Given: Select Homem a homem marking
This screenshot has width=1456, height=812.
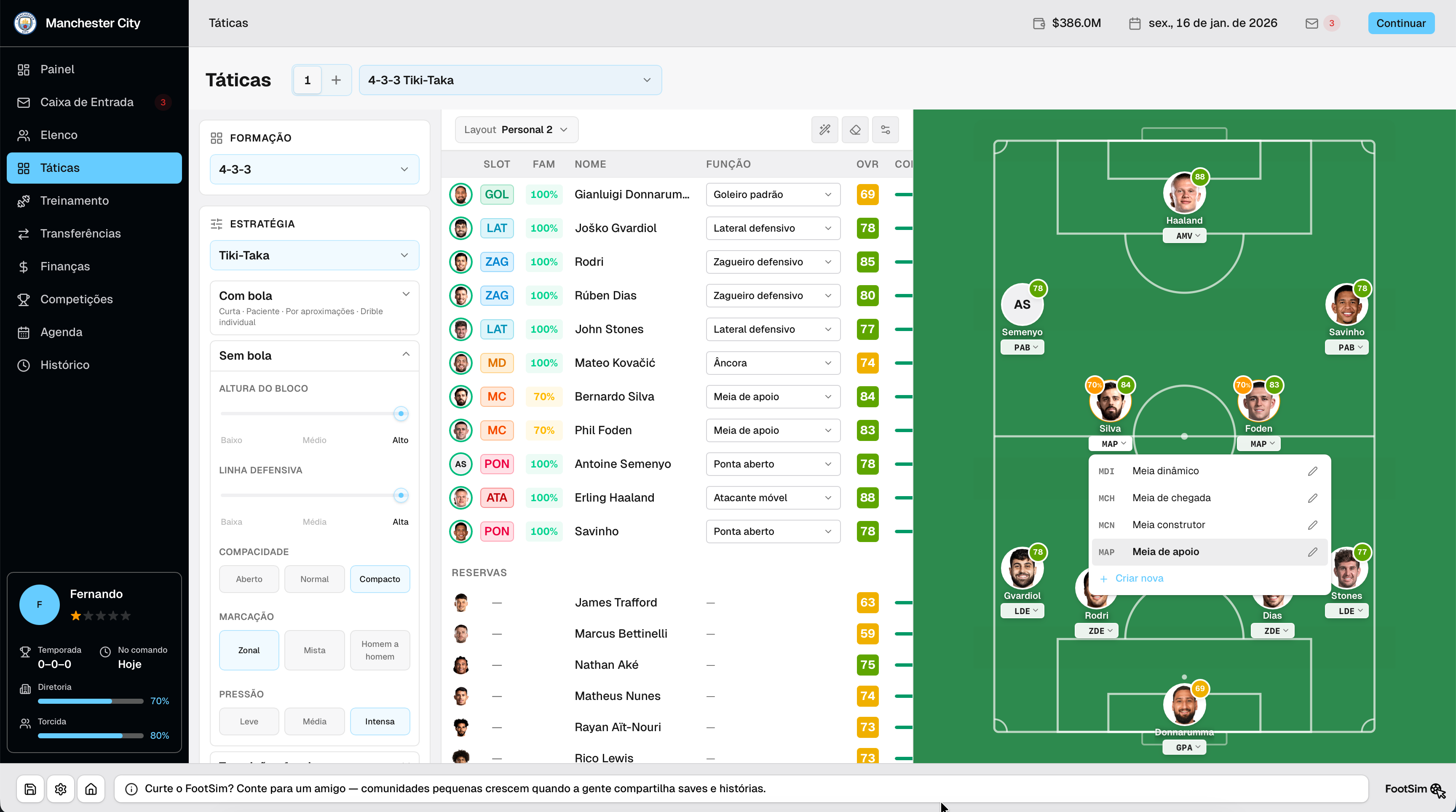Looking at the screenshot, I should (380, 650).
